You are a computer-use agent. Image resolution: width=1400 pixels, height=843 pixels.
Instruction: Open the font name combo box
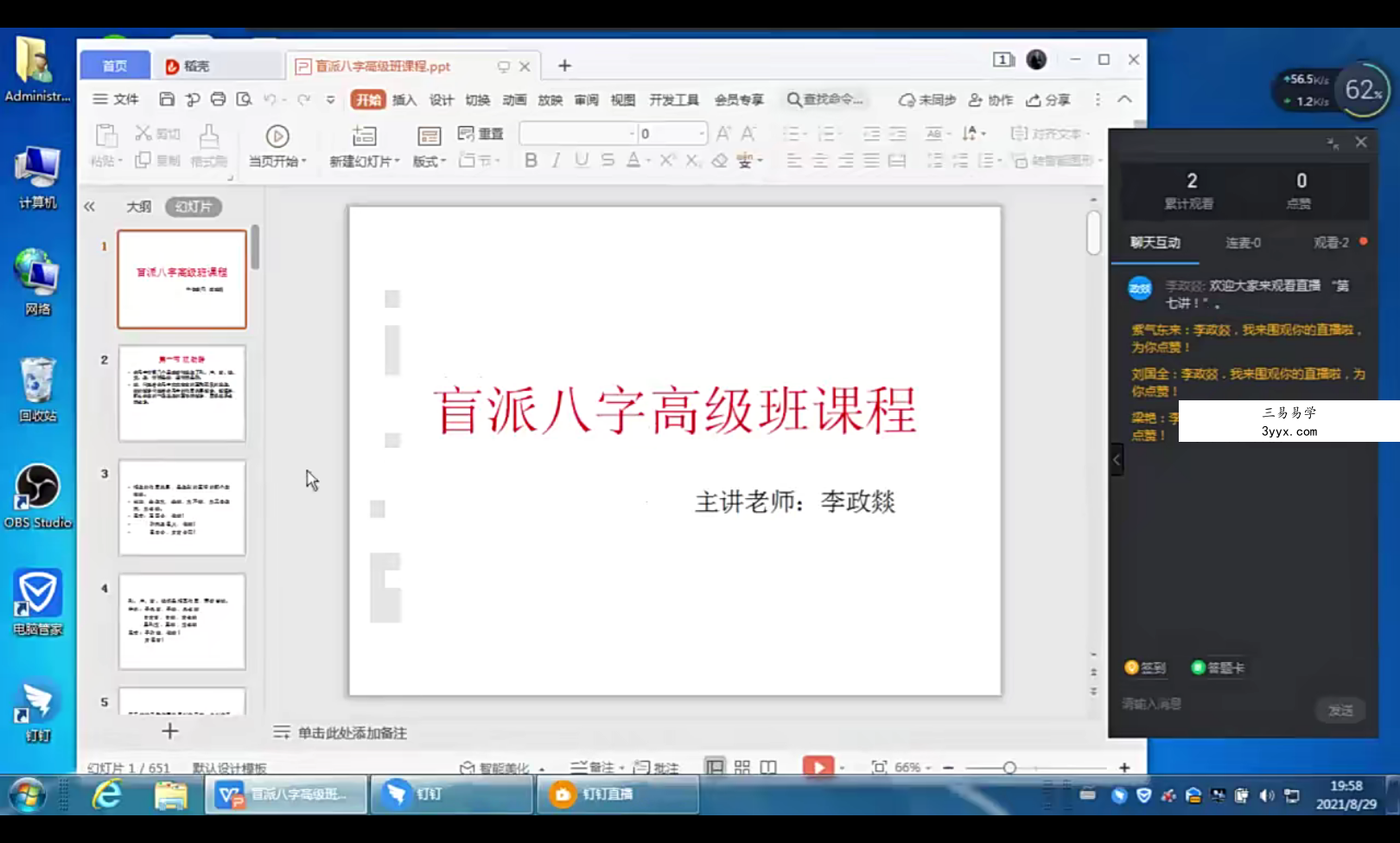pos(577,133)
